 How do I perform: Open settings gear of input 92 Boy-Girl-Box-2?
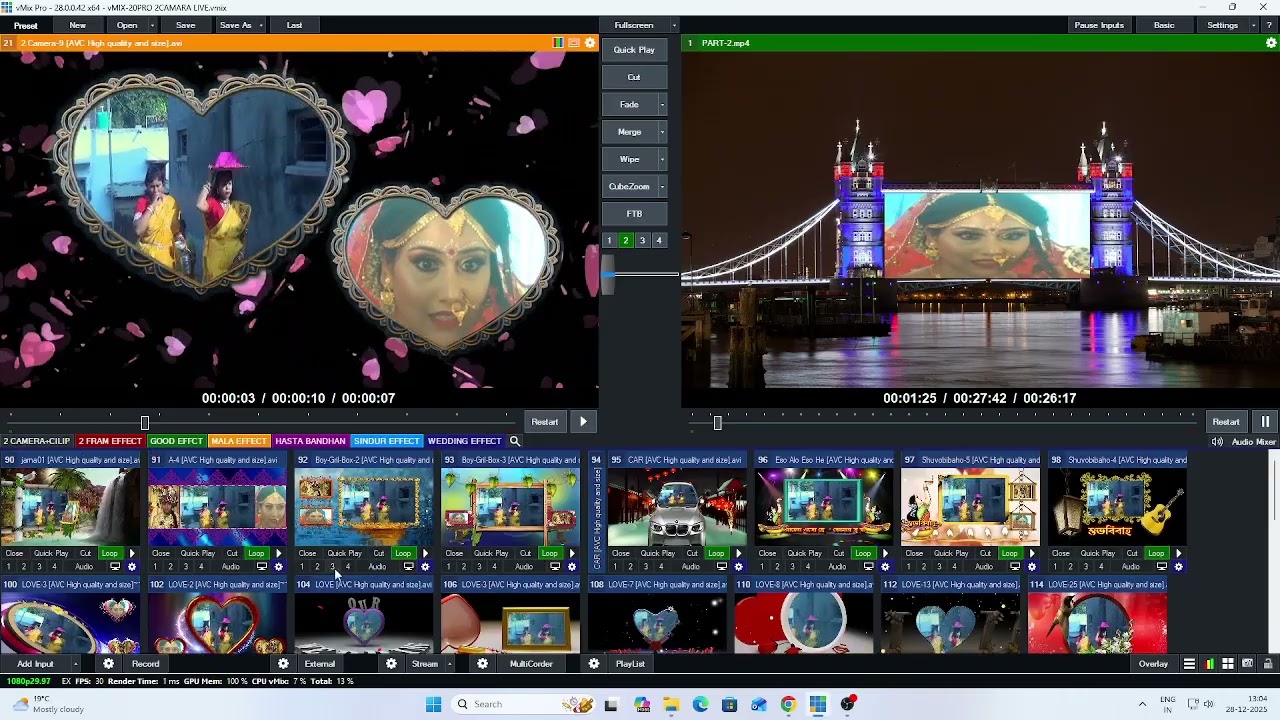pyautogui.click(x=425, y=567)
